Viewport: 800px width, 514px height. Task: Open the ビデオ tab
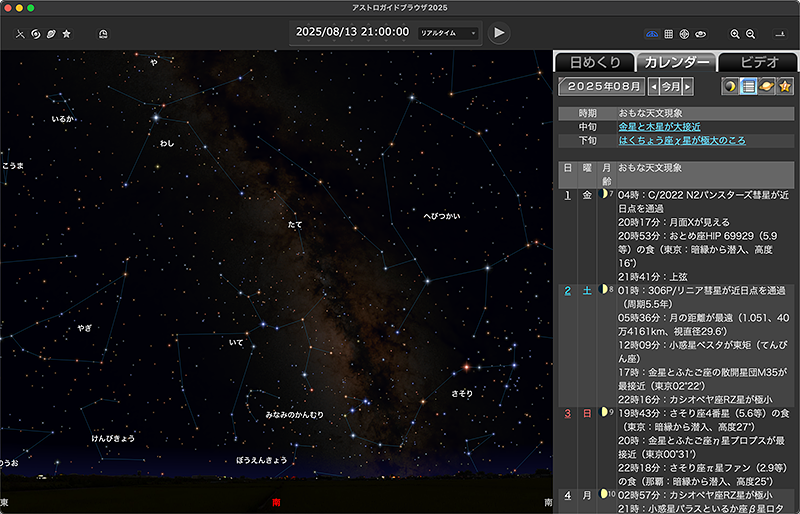click(758, 62)
